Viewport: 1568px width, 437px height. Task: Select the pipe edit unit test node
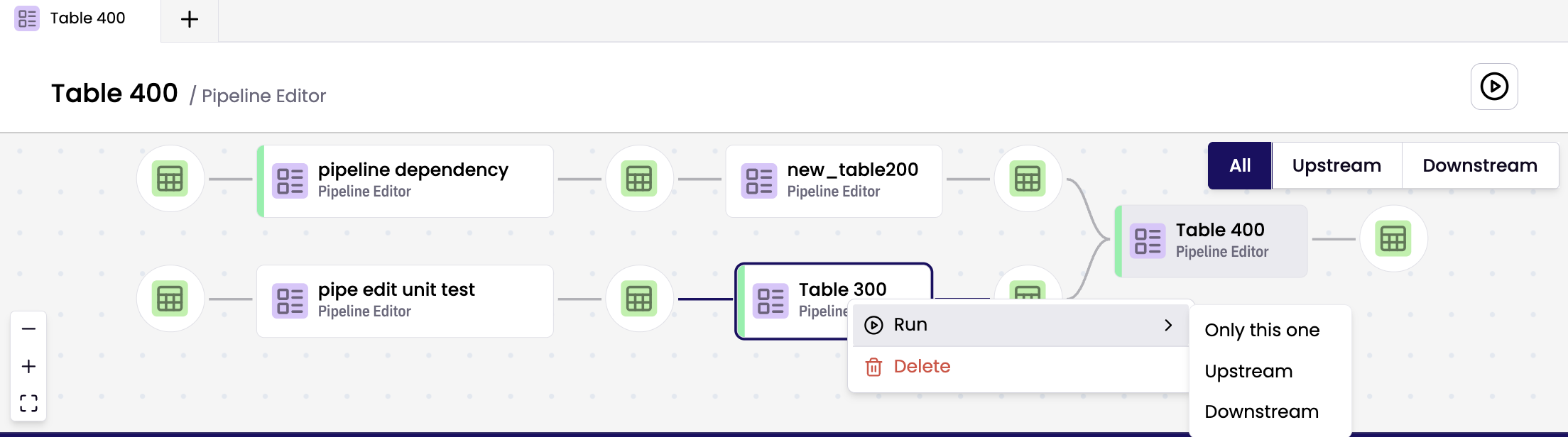pos(405,301)
